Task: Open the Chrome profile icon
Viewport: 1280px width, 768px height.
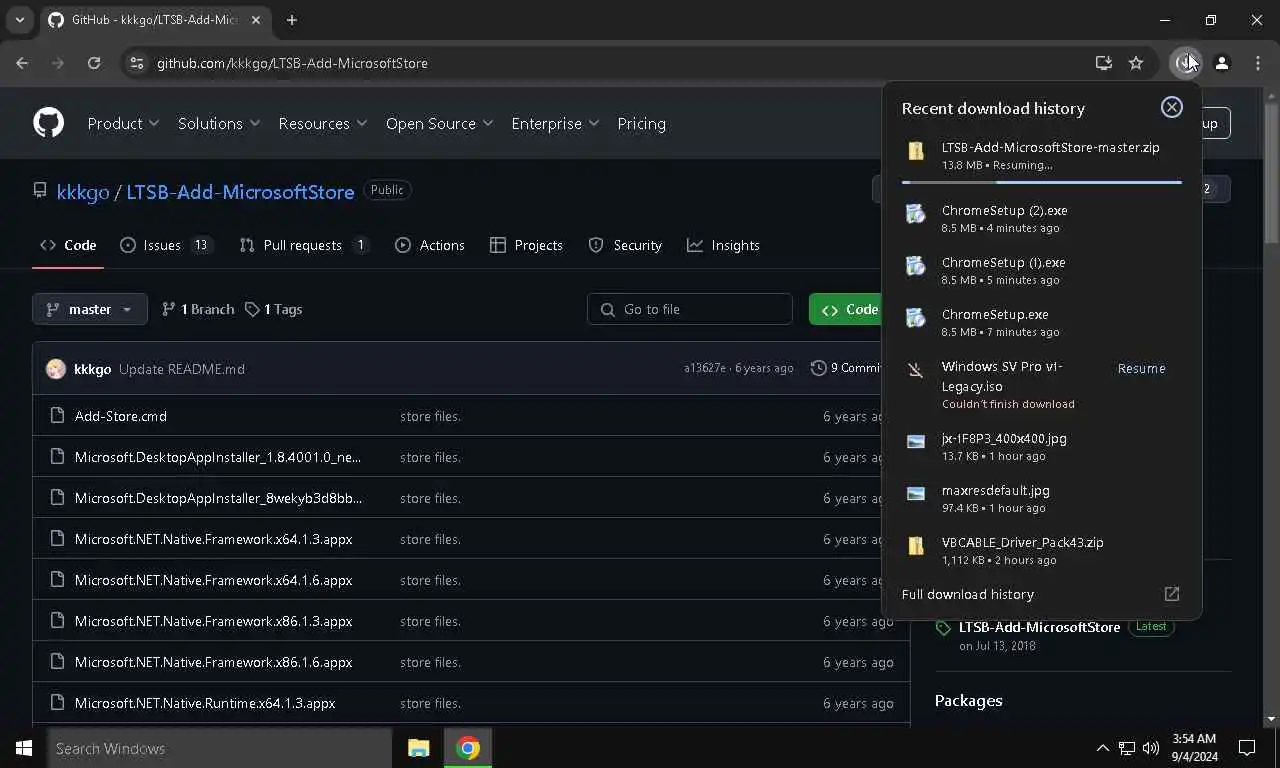Action: coord(1222,63)
